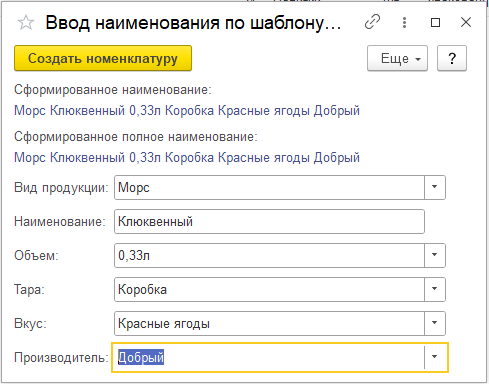Viewport: 489px width, 384px height.
Task: Click the Производитель field showing Добрый
Action: pyautogui.click(x=269, y=357)
